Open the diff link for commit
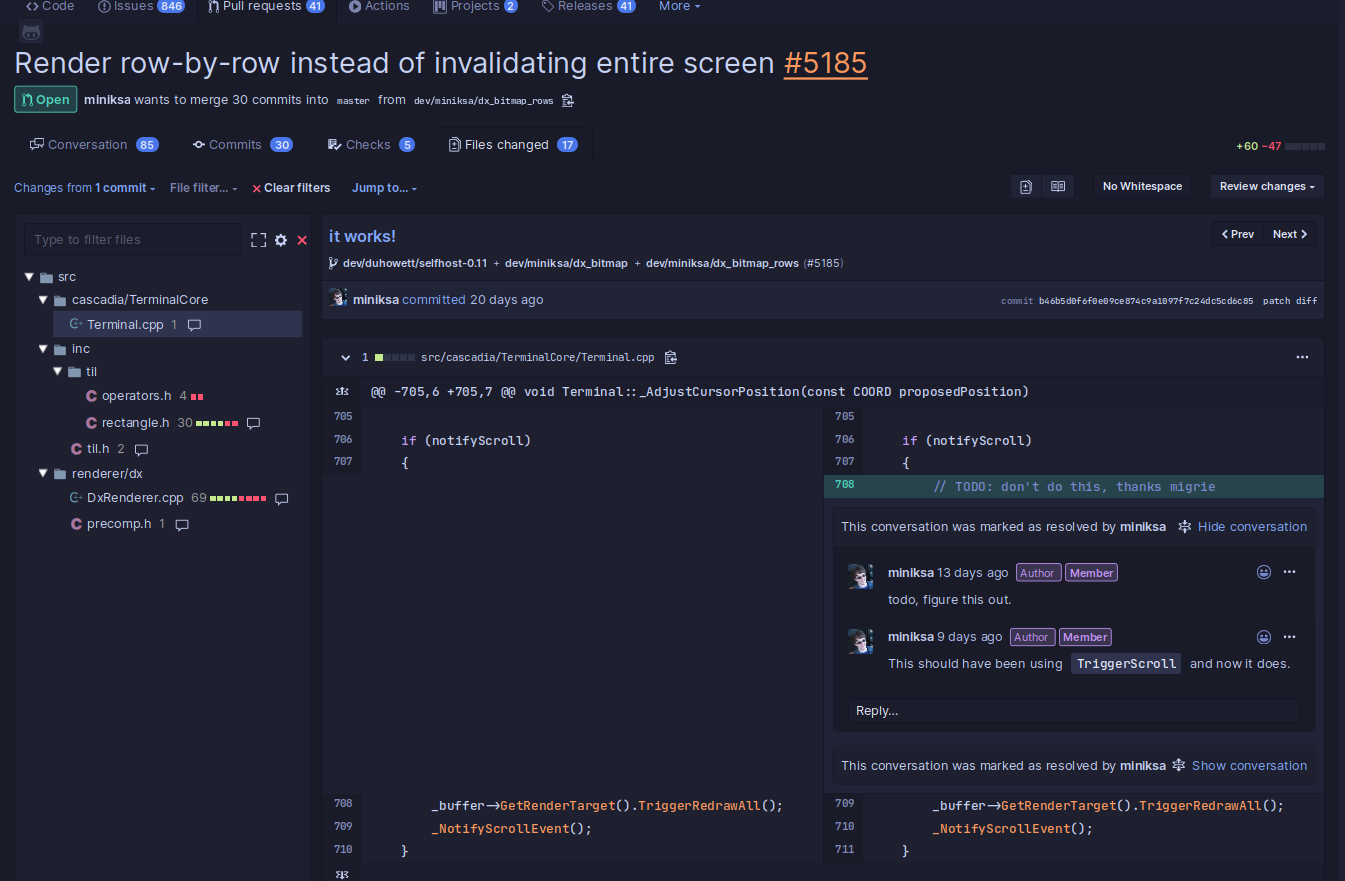 point(1307,301)
